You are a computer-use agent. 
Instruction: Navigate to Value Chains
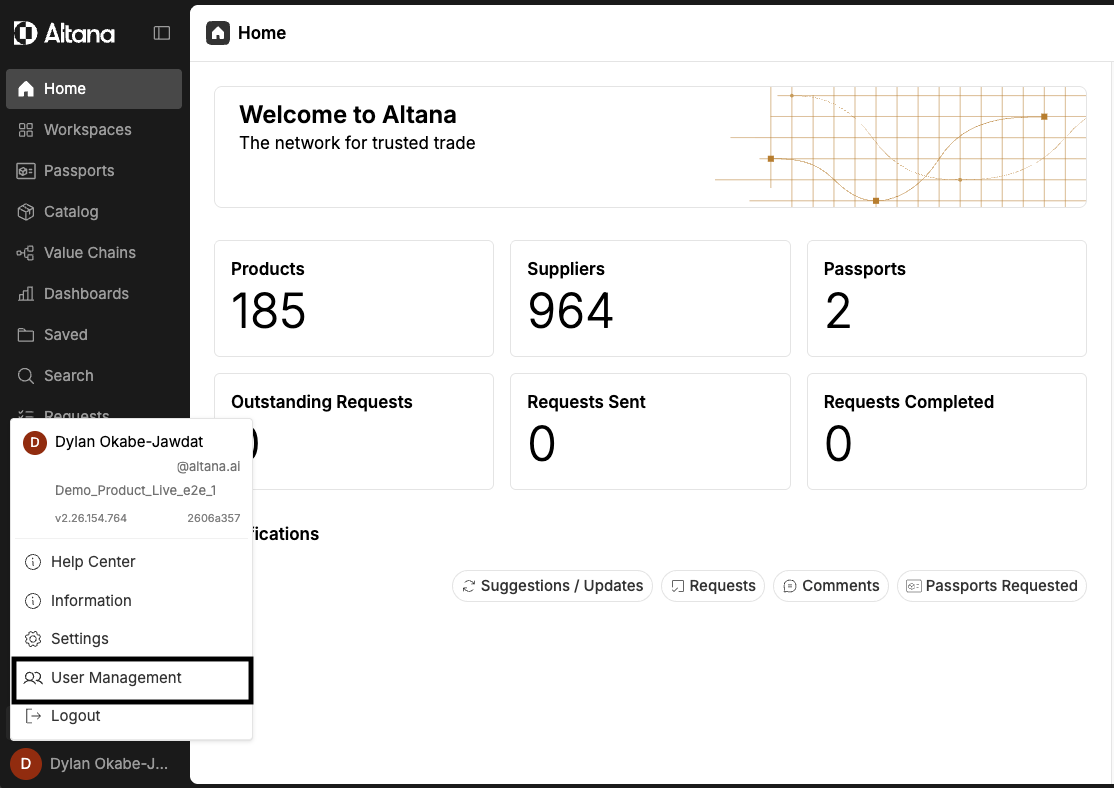pyautogui.click(x=94, y=253)
